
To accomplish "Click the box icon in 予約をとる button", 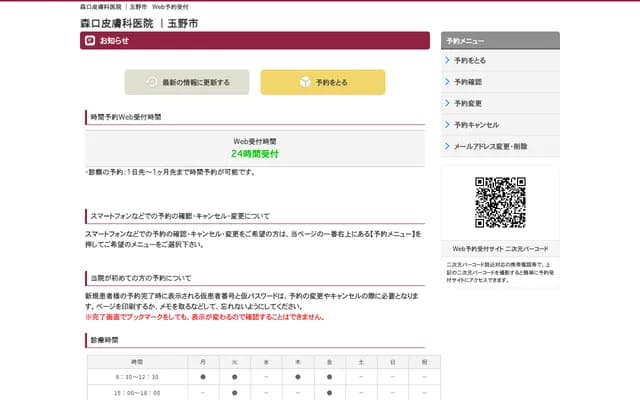I will pyautogui.click(x=305, y=82).
